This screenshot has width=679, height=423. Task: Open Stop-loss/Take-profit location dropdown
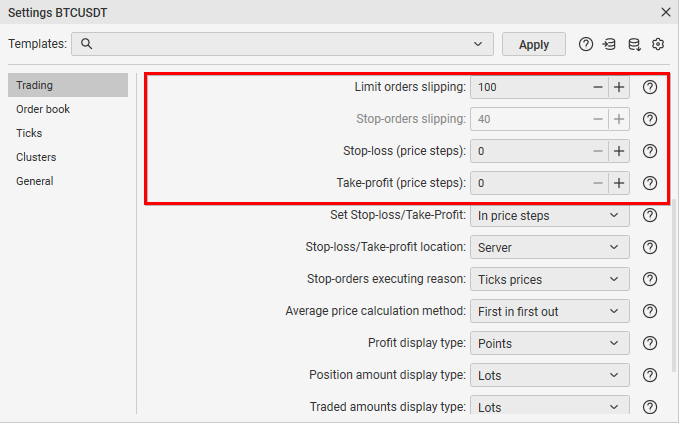coord(550,247)
